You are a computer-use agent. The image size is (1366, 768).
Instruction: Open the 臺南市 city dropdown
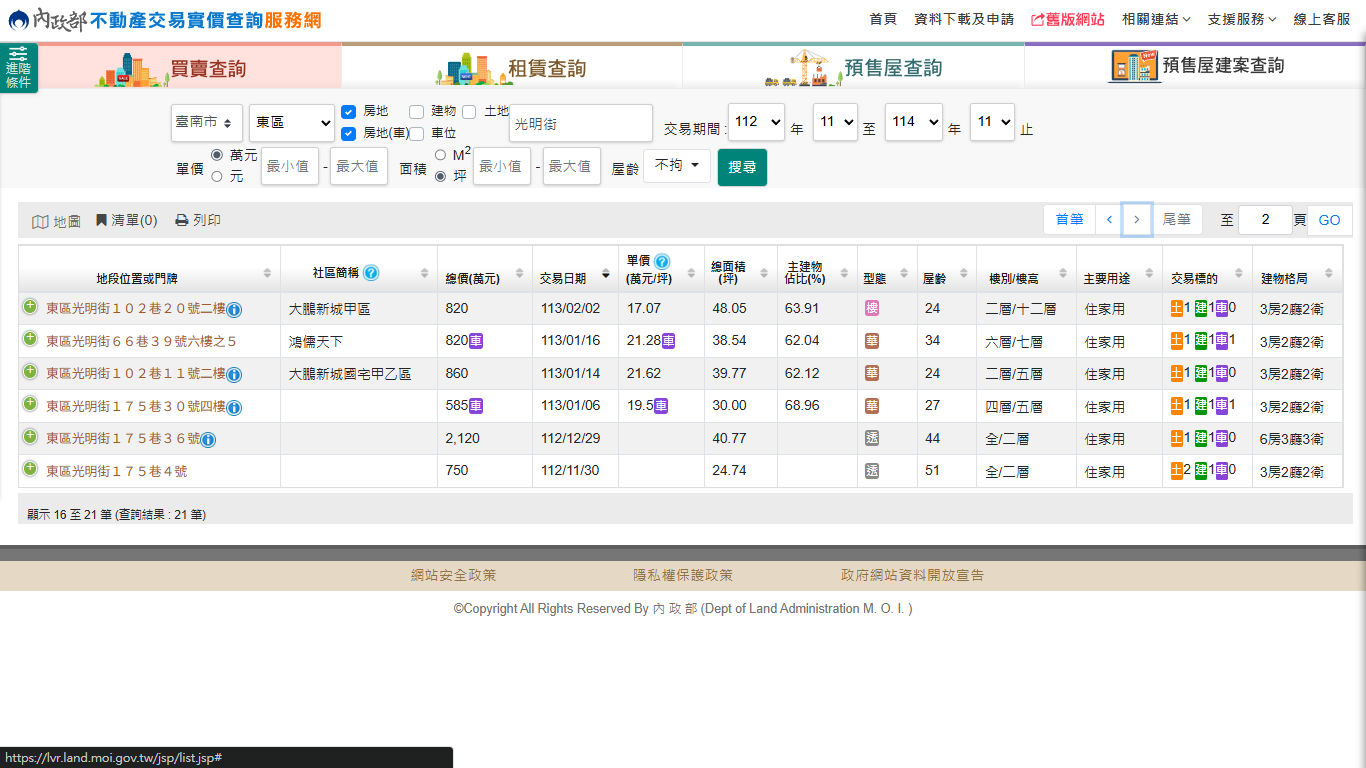coord(206,122)
